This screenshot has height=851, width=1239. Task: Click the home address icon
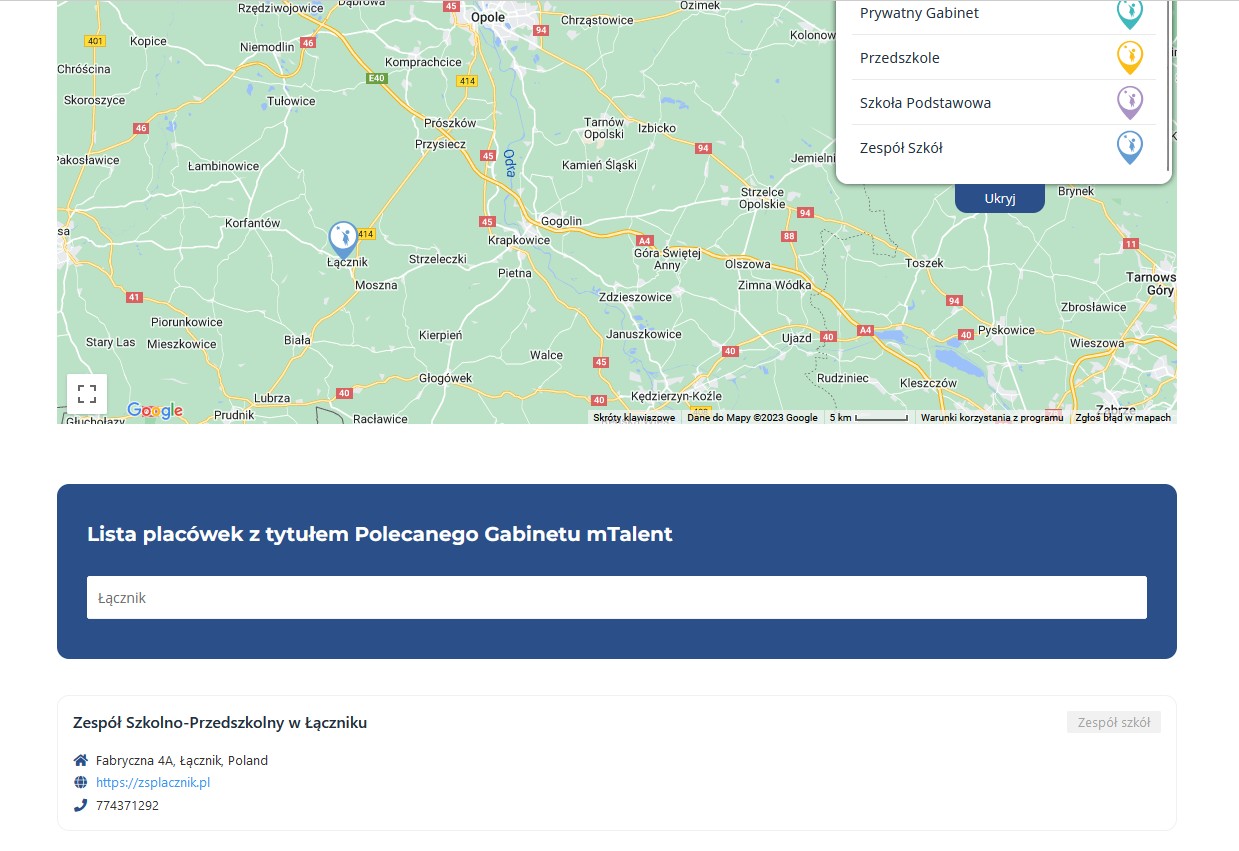tap(81, 760)
